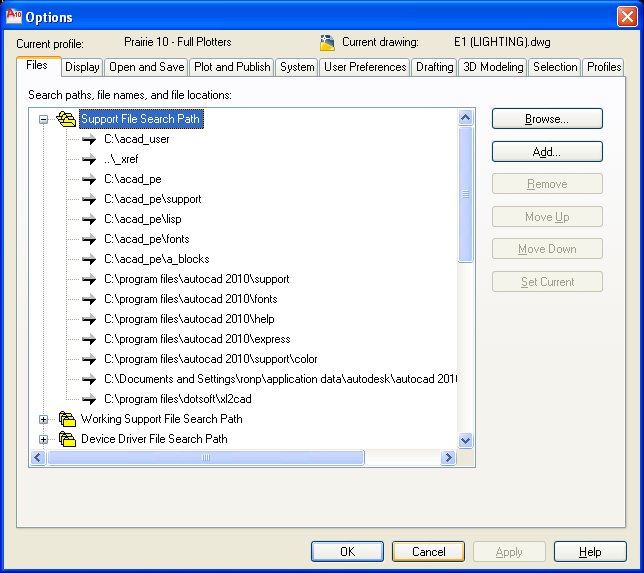The width and height of the screenshot is (644, 573).
Task: Switch to the Display tab
Action: pyautogui.click(x=82, y=67)
